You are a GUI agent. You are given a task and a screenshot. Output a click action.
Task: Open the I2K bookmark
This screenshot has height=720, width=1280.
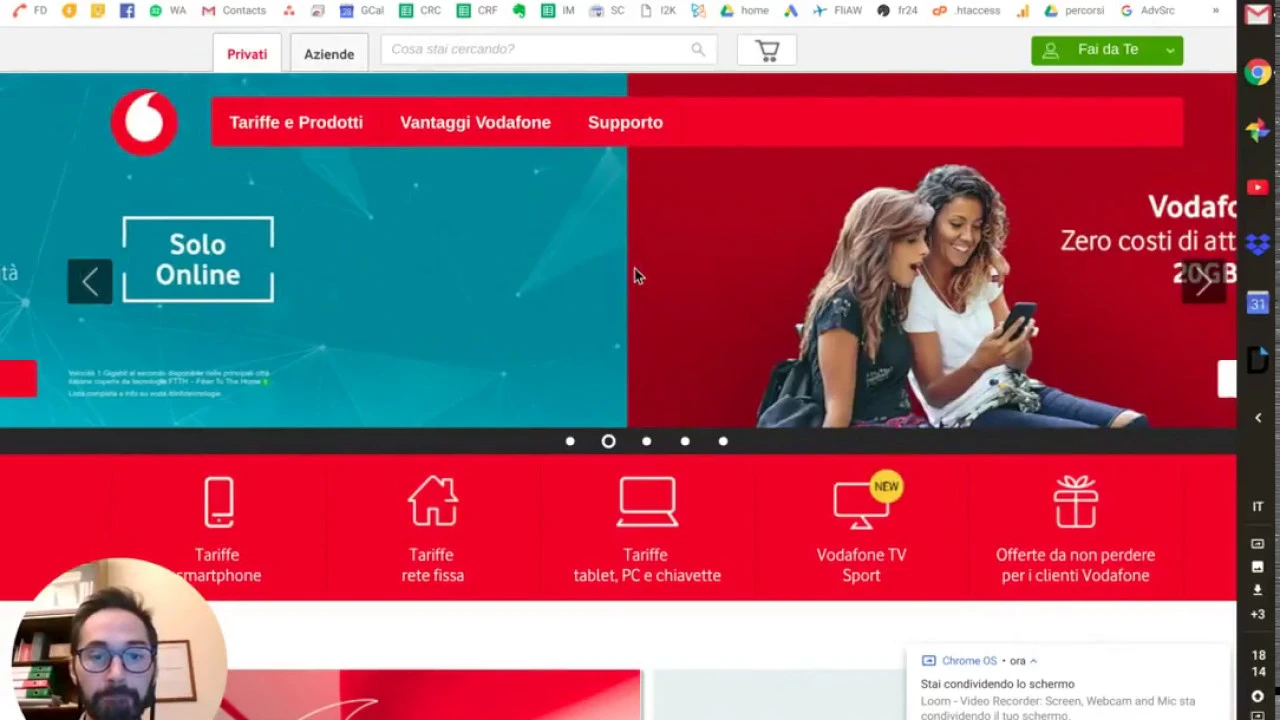pos(658,10)
